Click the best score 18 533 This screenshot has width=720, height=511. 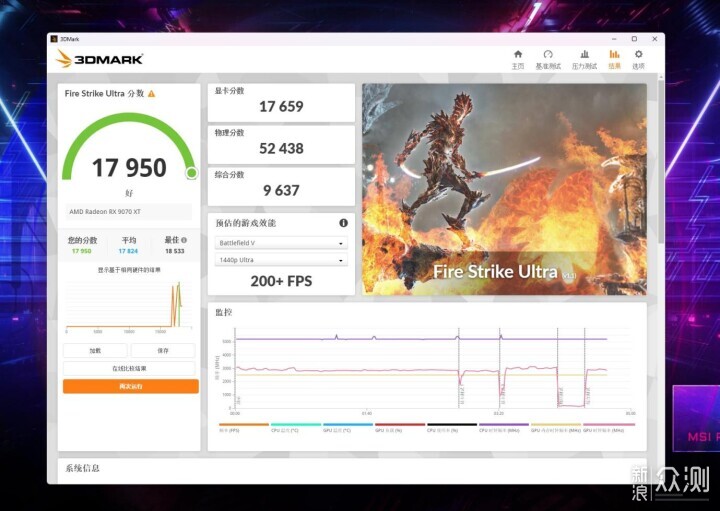click(174, 251)
